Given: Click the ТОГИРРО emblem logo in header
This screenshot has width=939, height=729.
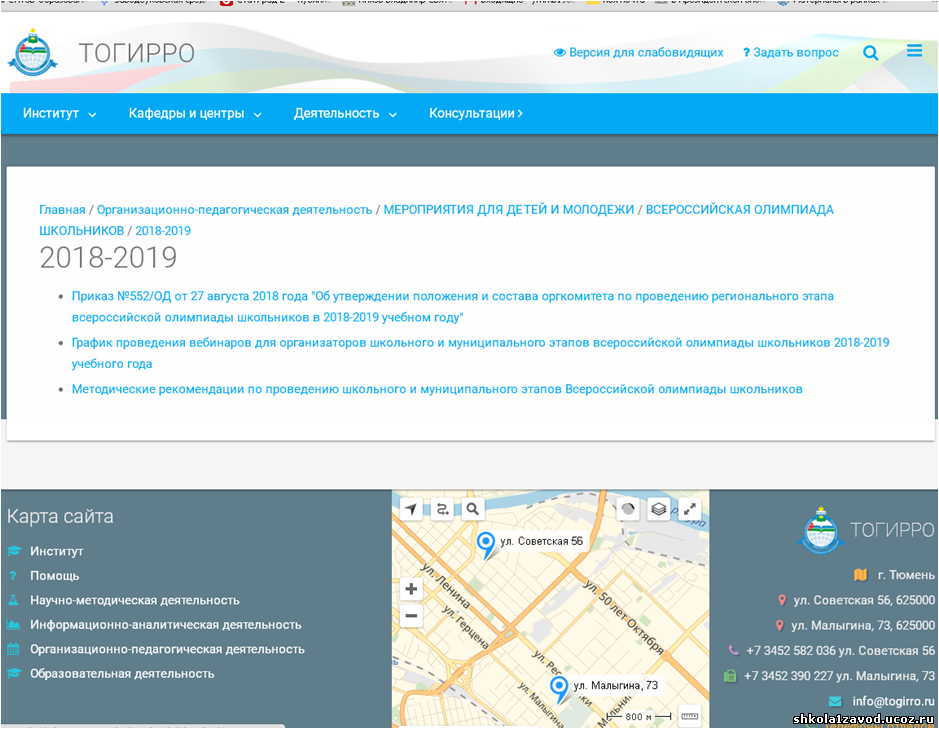Looking at the screenshot, I should coord(32,53).
